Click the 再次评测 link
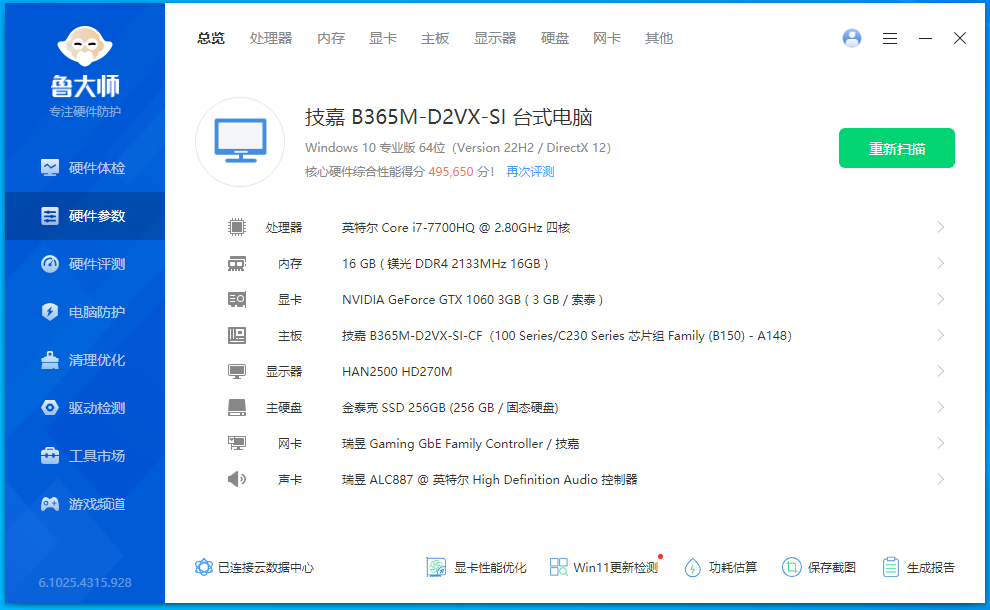 (530, 172)
